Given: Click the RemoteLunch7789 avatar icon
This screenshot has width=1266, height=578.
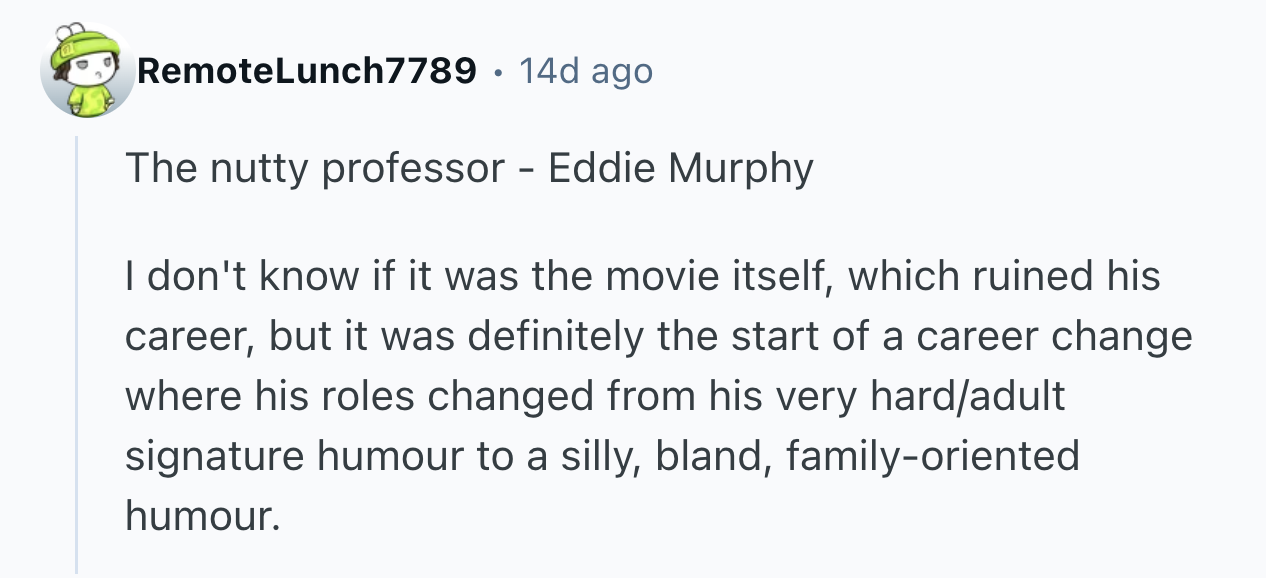Looking at the screenshot, I should 87,71.
